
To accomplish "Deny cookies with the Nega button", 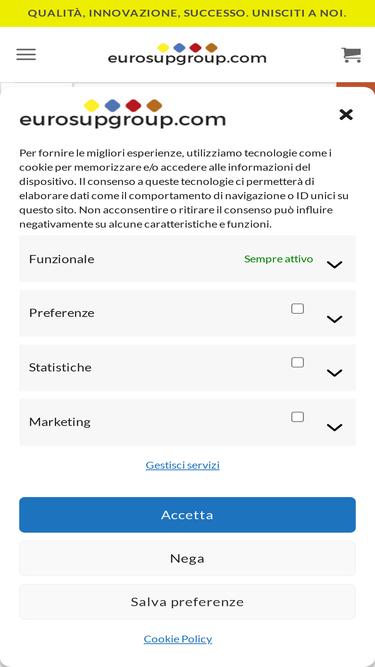I will pyautogui.click(x=188, y=558).
